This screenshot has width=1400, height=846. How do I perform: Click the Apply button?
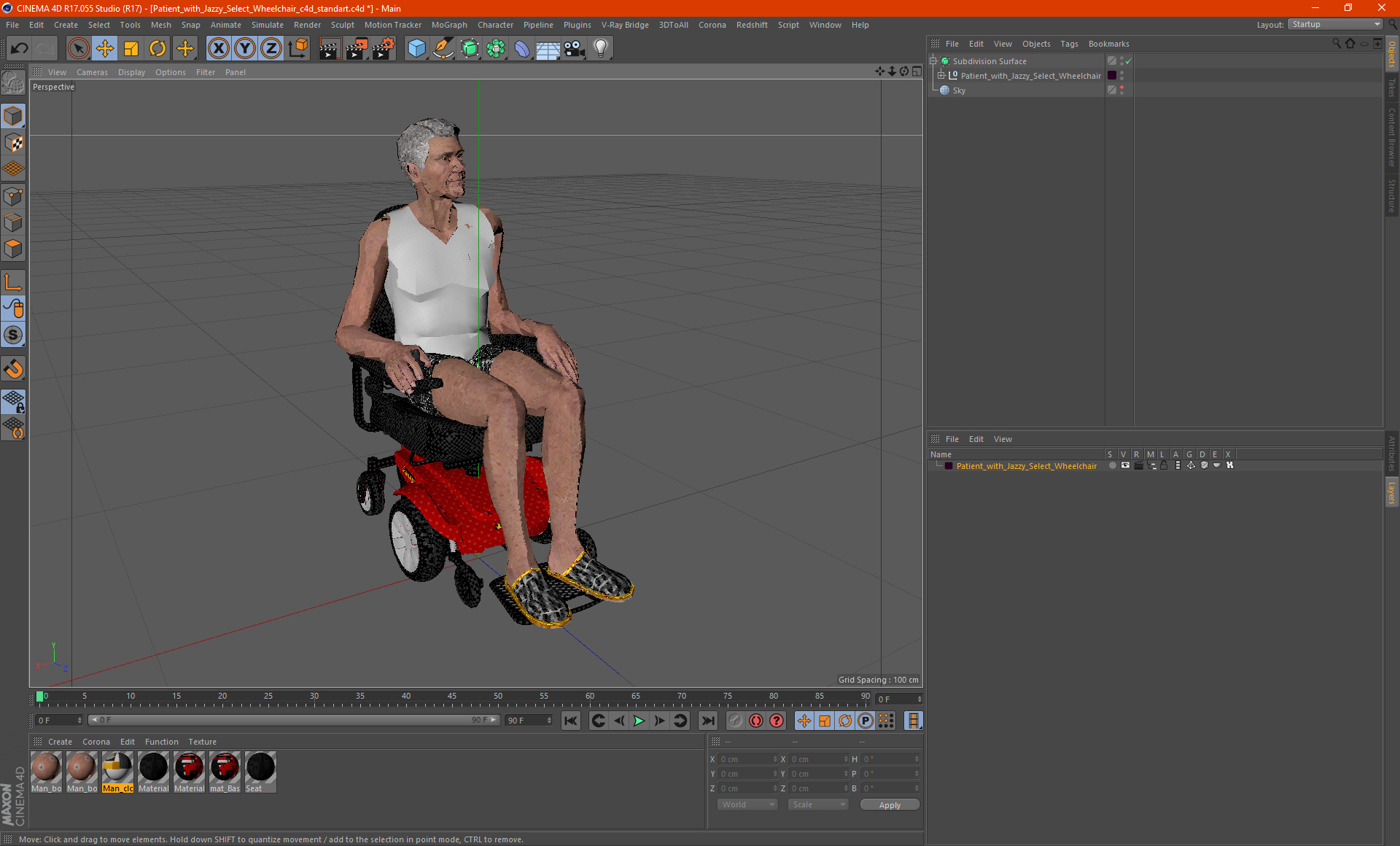pyautogui.click(x=889, y=804)
